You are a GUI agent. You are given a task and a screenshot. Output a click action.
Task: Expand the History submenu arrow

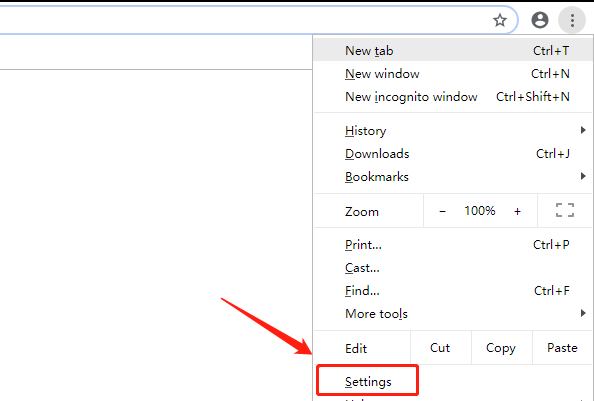point(583,130)
